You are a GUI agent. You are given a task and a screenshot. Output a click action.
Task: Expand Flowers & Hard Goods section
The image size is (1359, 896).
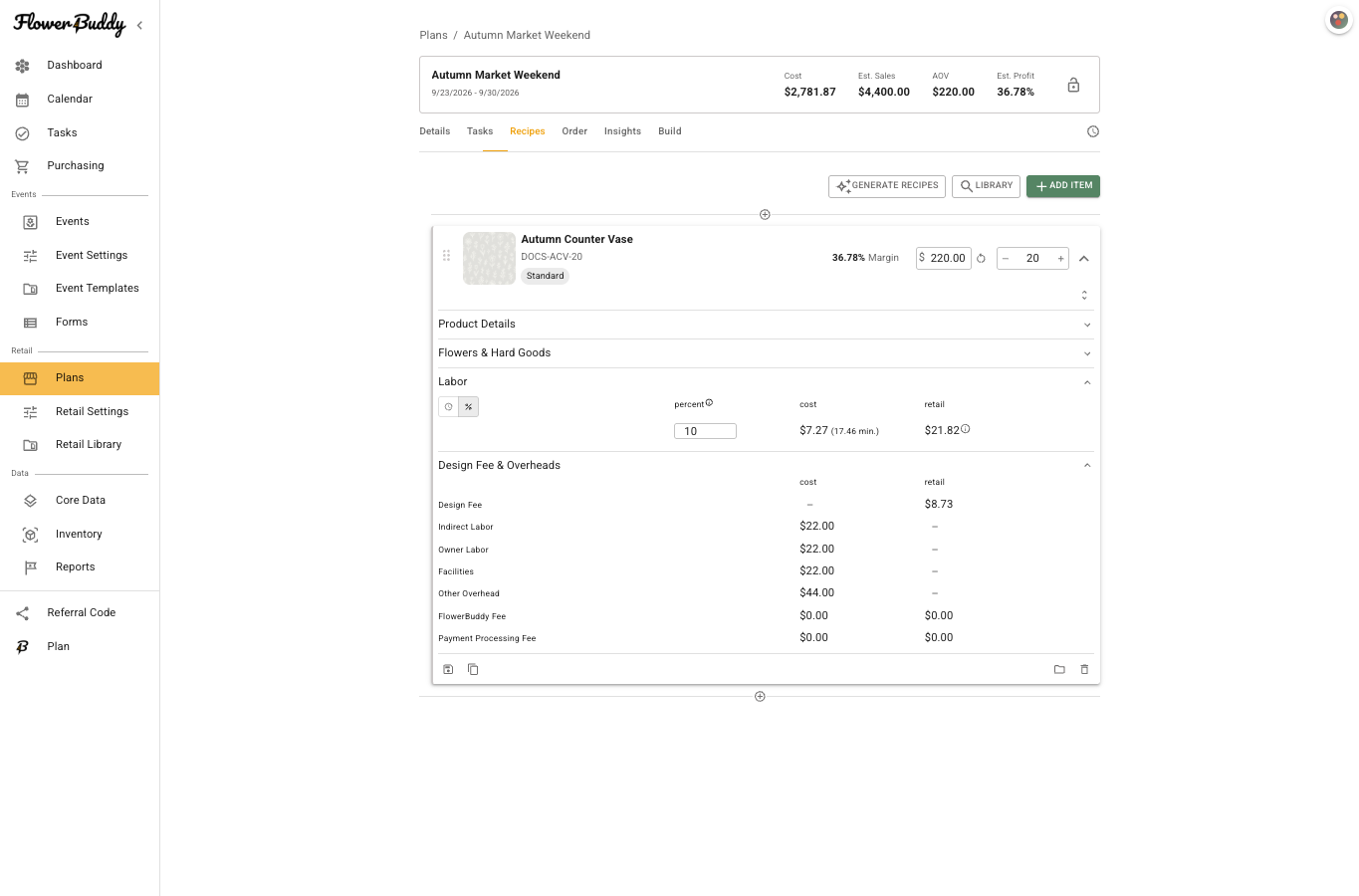(x=765, y=353)
